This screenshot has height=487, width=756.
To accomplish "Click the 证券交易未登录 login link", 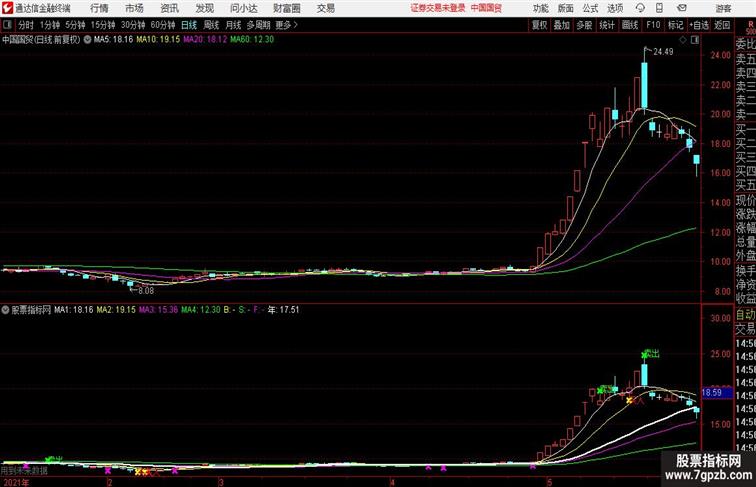I will tap(438, 8).
